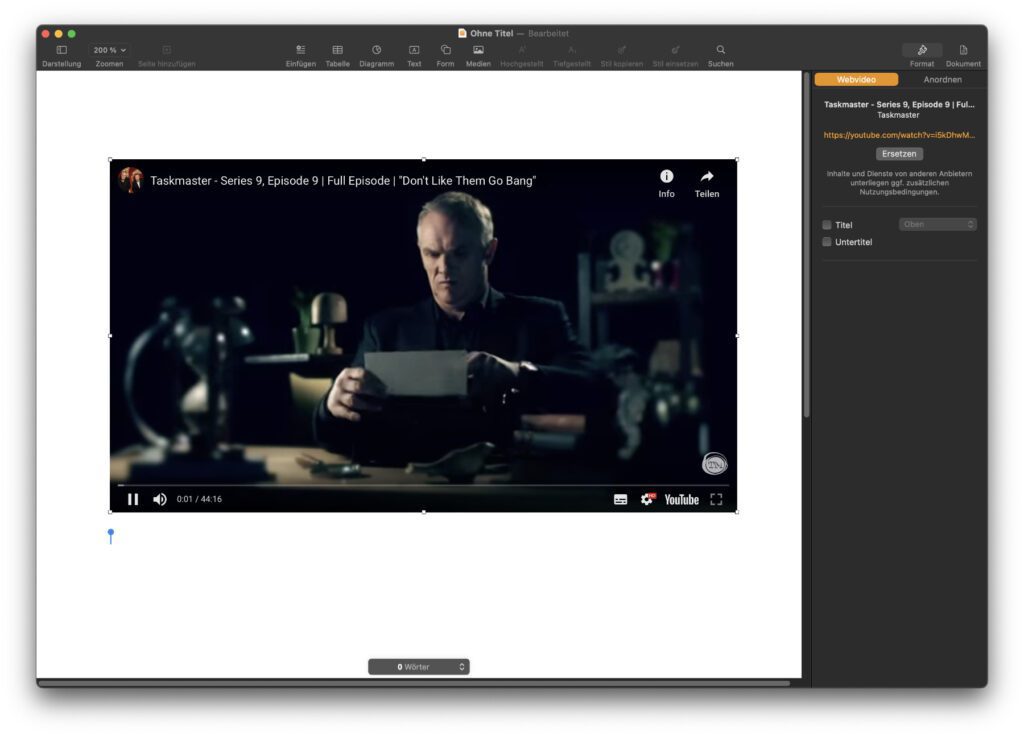This screenshot has width=1024, height=736.
Task: Mute the video volume speaker
Action: (159, 500)
